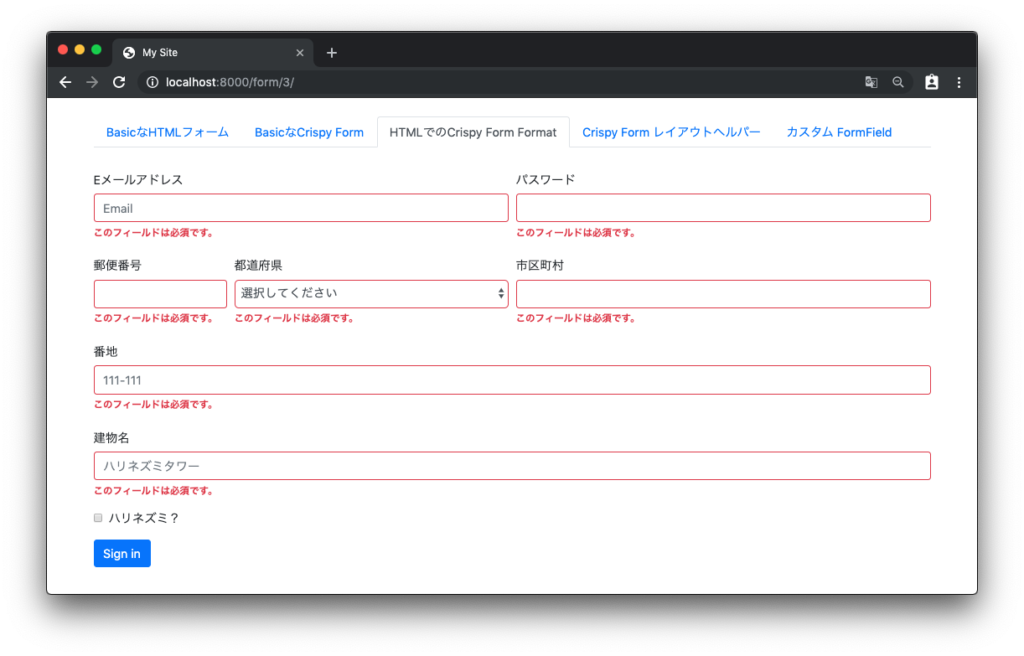The width and height of the screenshot is (1024, 656).
Task: Check the ハリネズミ？ checkbox
Action: point(97,517)
